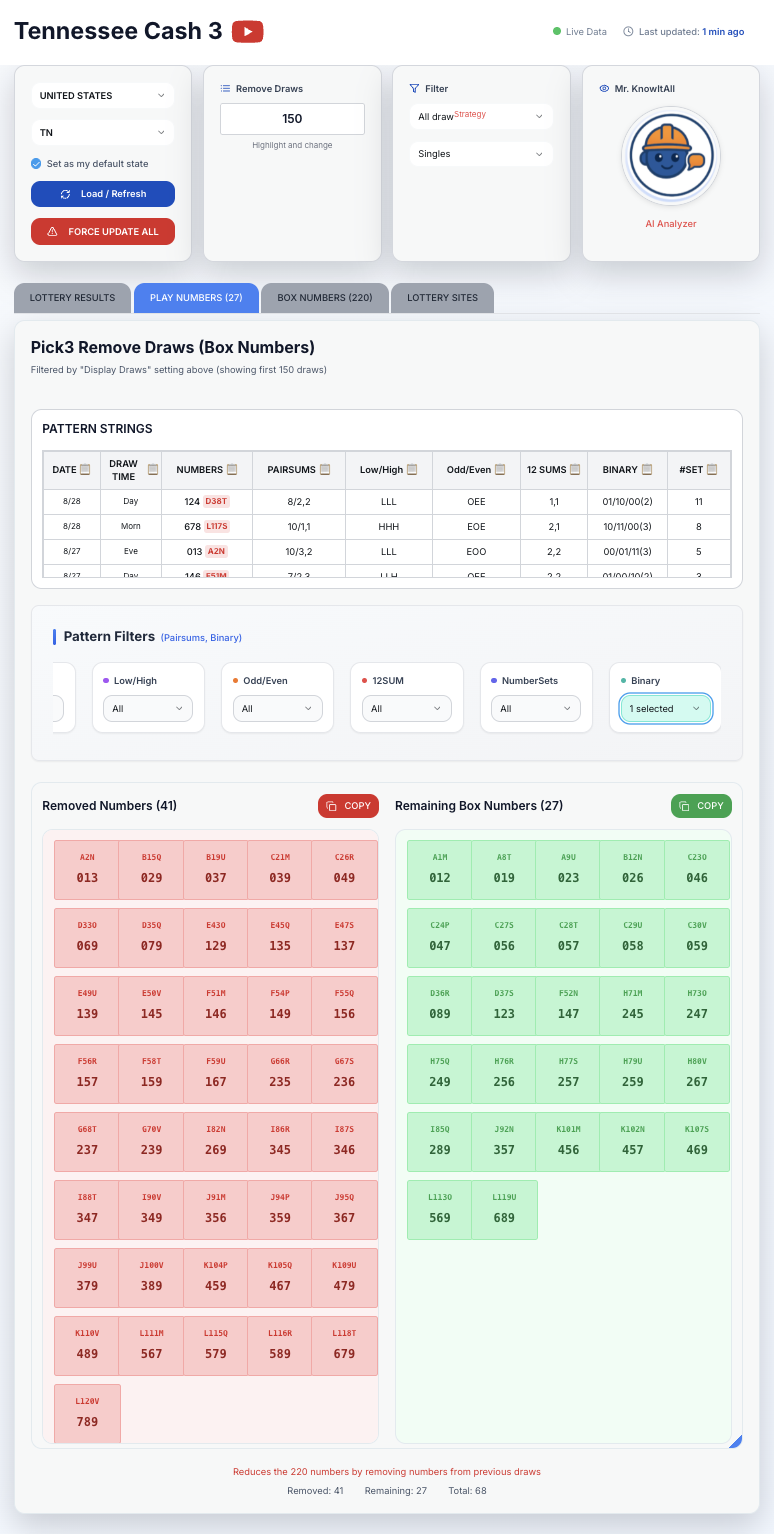Select remaining number 689 tile

(x=504, y=1210)
